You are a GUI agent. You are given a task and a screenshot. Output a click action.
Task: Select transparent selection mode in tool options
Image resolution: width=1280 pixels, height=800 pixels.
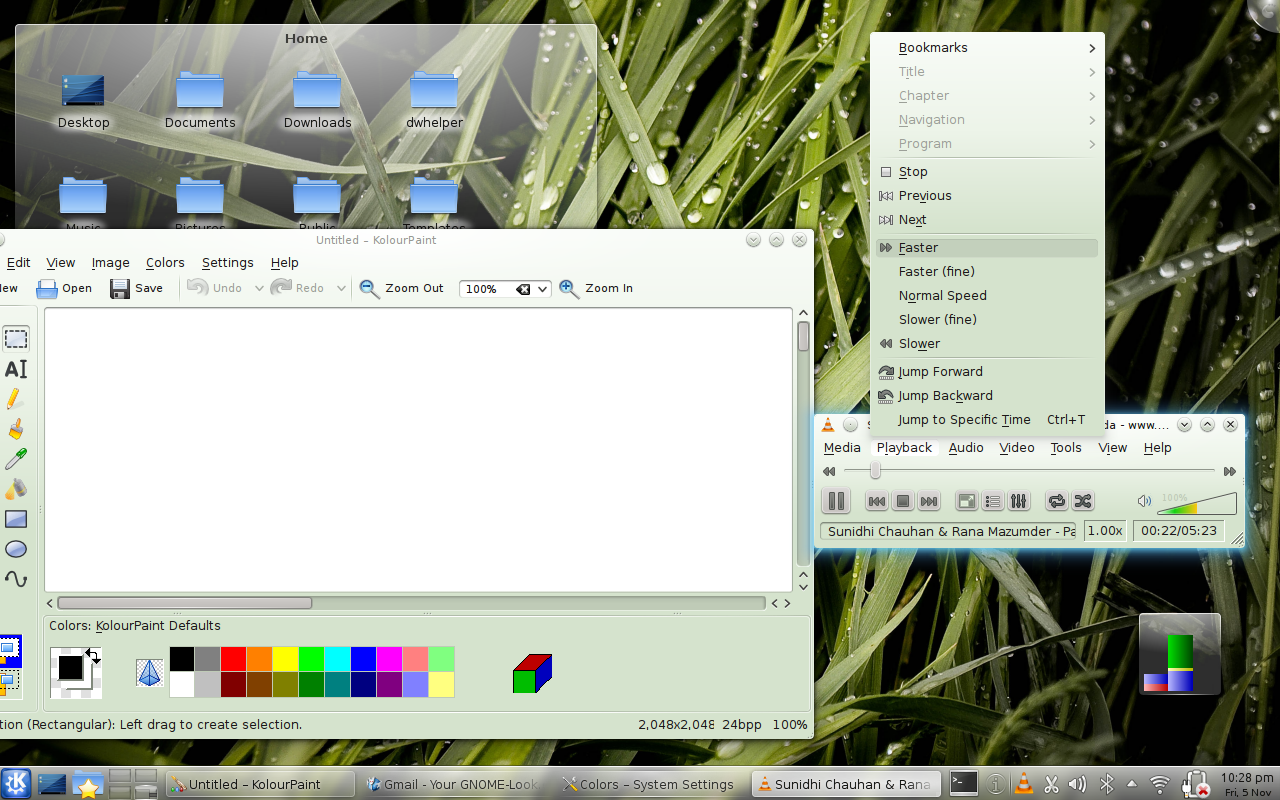(9, 683)
